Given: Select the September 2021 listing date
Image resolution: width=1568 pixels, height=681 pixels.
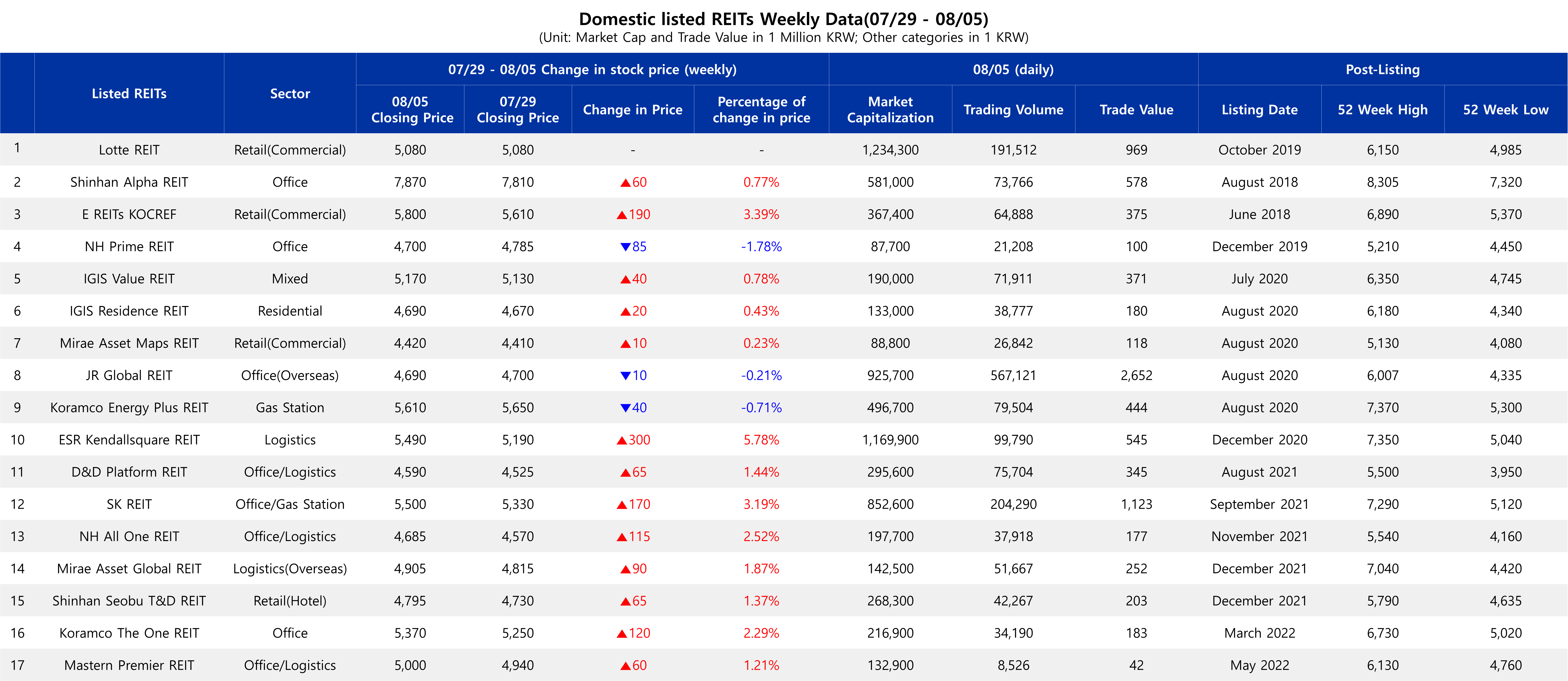Looking at the screenshot, I should click(1259, 505).
